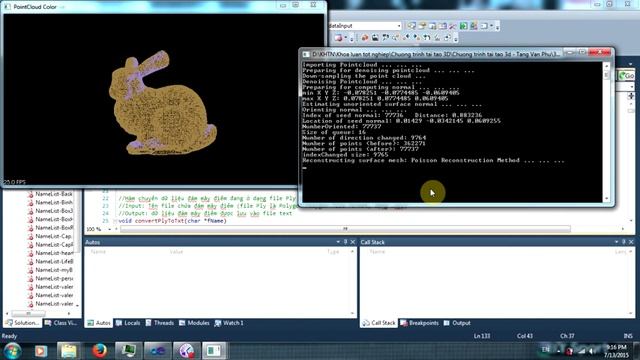Click the INS status bar indicator
Screen dimensions: 640x360
[x=628, y=336]
